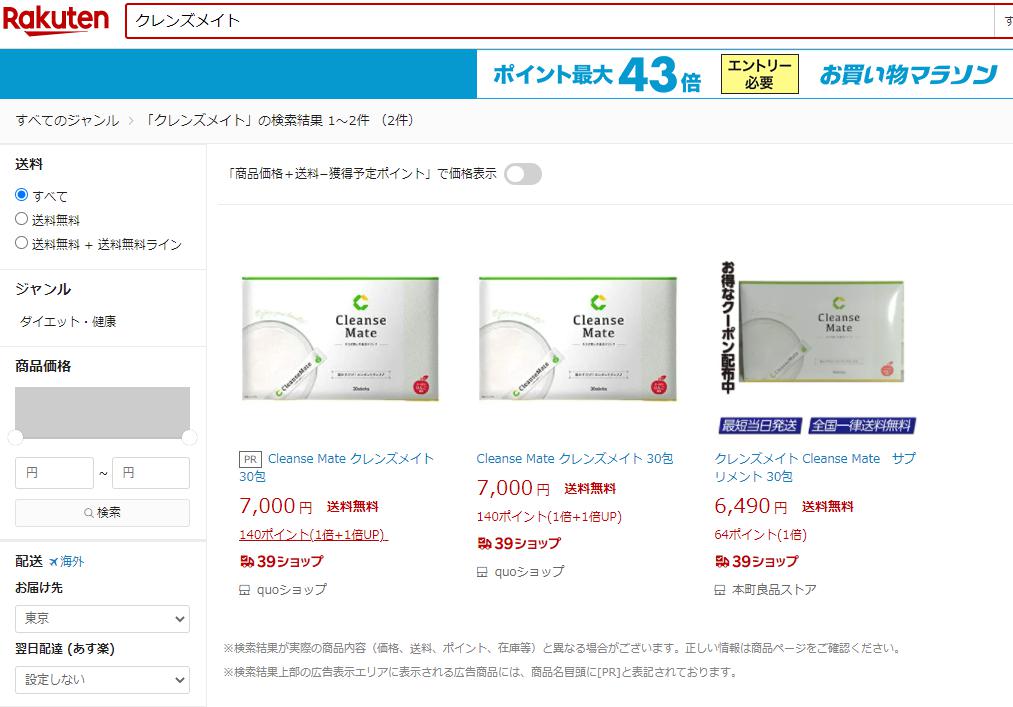
Task: Click the price range histogram bar
Action: [102, 412]
